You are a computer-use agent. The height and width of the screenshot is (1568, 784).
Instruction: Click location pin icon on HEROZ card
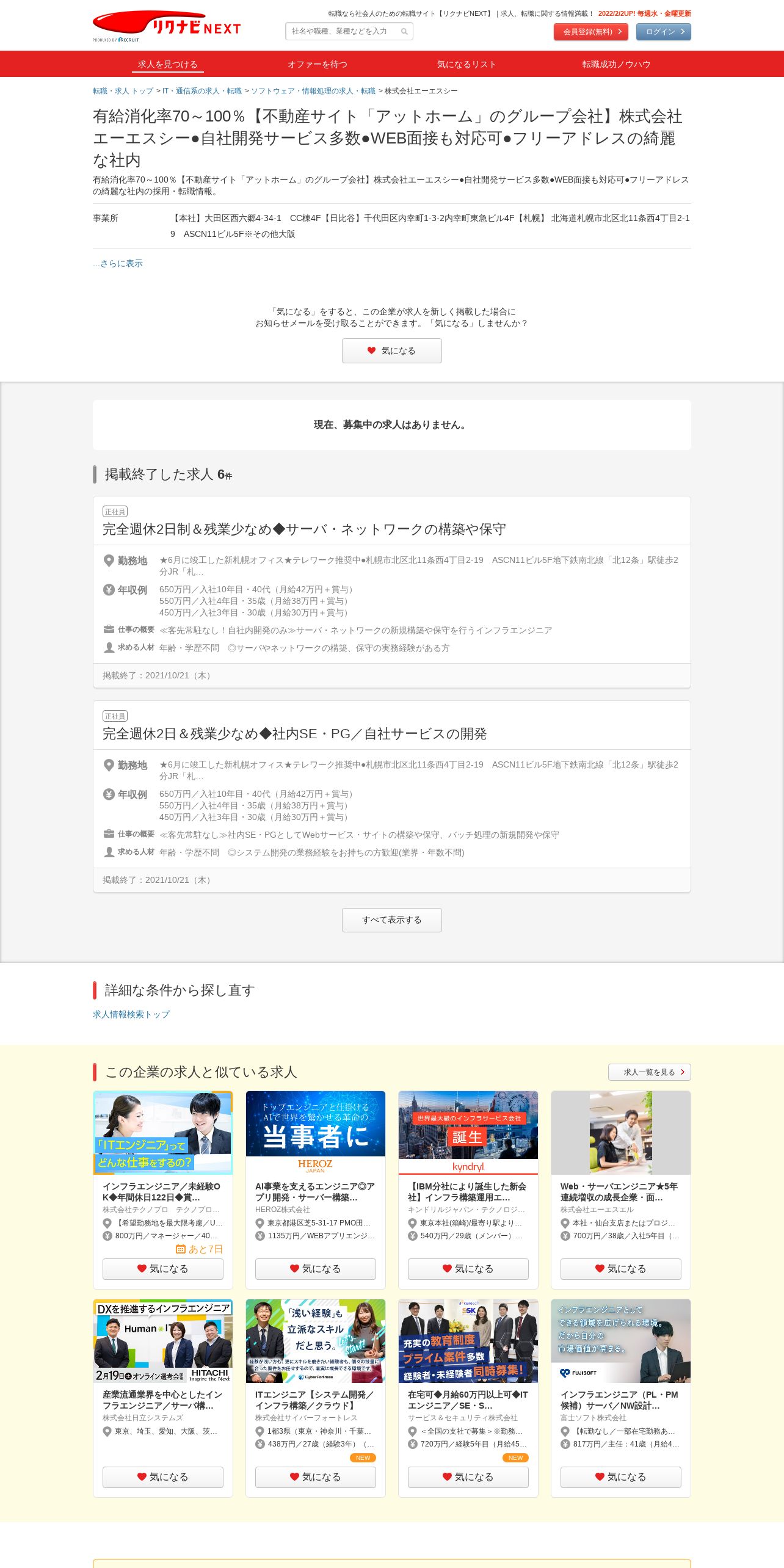pyautogui.click(x=260, y=1223)
